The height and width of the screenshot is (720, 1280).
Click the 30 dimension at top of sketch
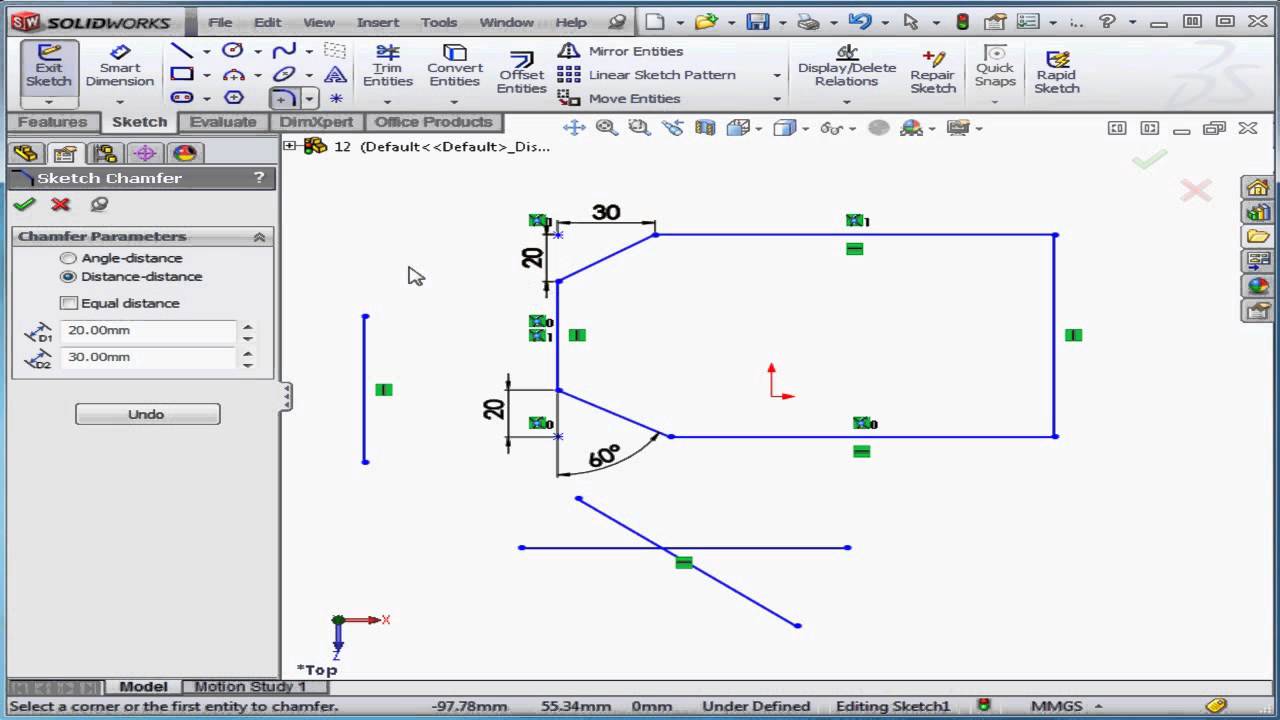tap(606, 212)
